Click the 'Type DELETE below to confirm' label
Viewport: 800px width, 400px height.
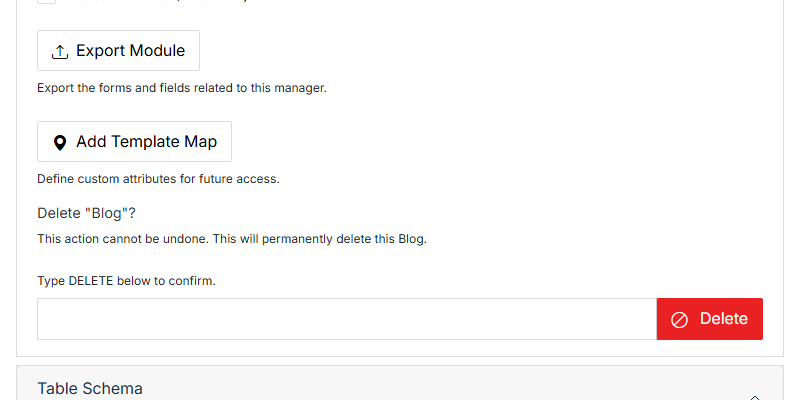tap(127, 281)
